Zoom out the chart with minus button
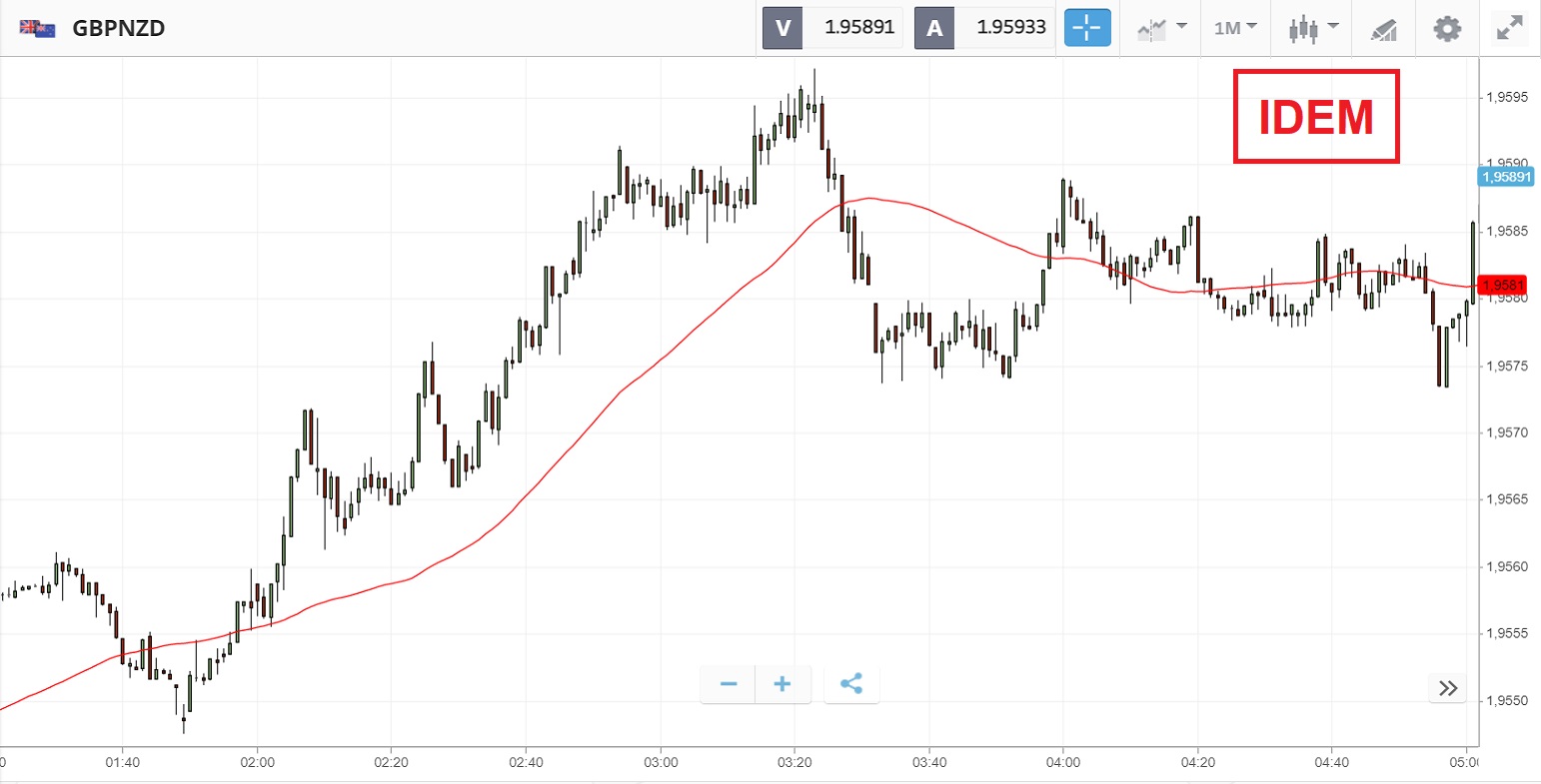 (729, 684)
